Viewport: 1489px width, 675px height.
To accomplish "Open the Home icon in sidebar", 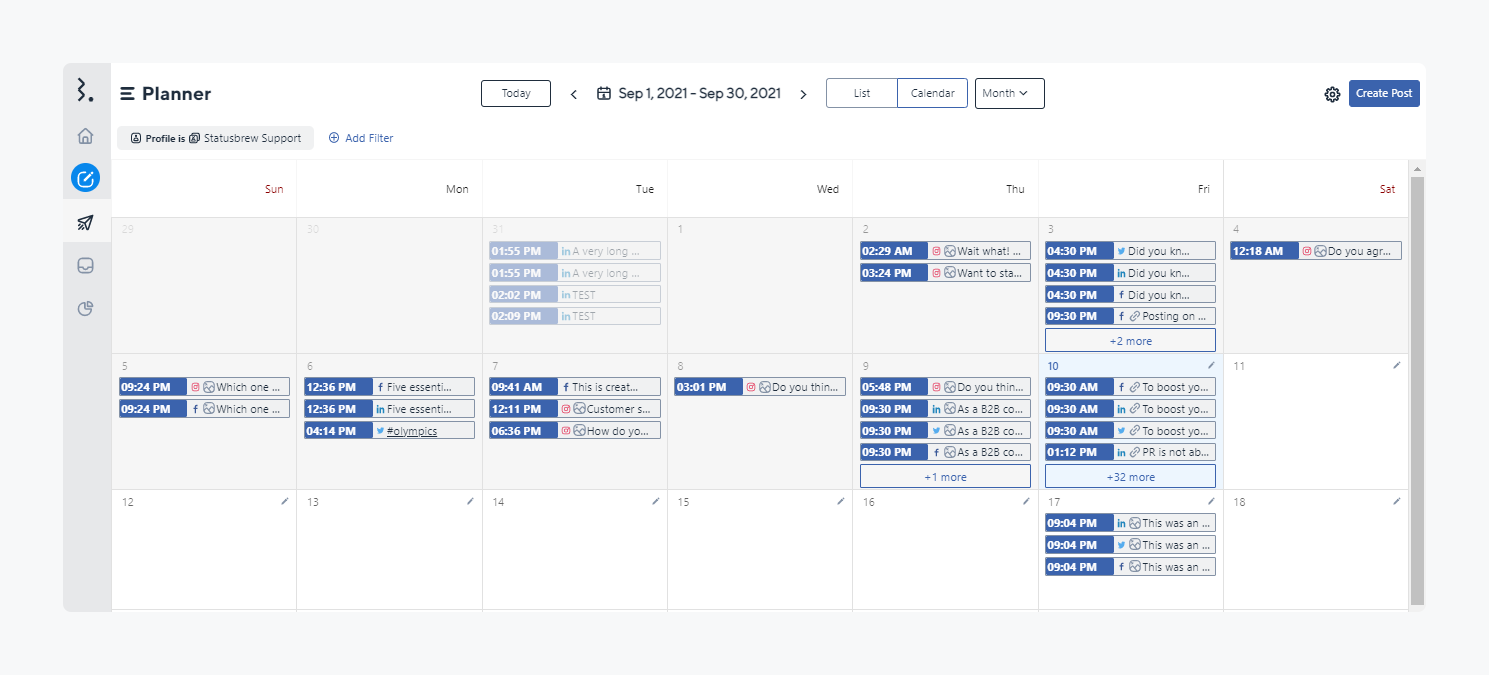I will pos(86,136).
